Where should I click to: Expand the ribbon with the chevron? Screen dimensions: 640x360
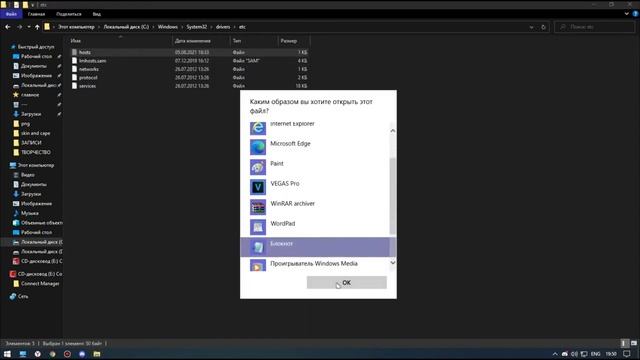627,14
